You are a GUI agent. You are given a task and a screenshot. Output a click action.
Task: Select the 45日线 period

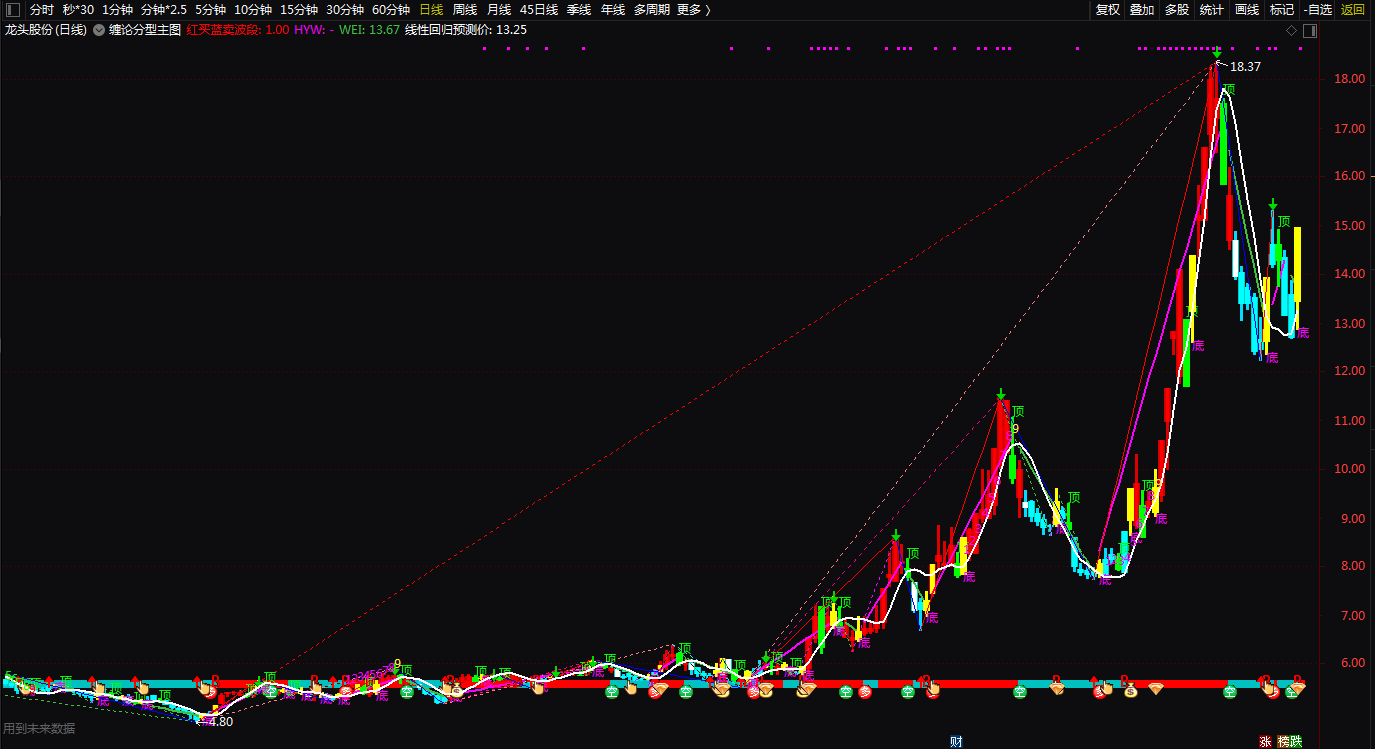(x=539, y=10)
